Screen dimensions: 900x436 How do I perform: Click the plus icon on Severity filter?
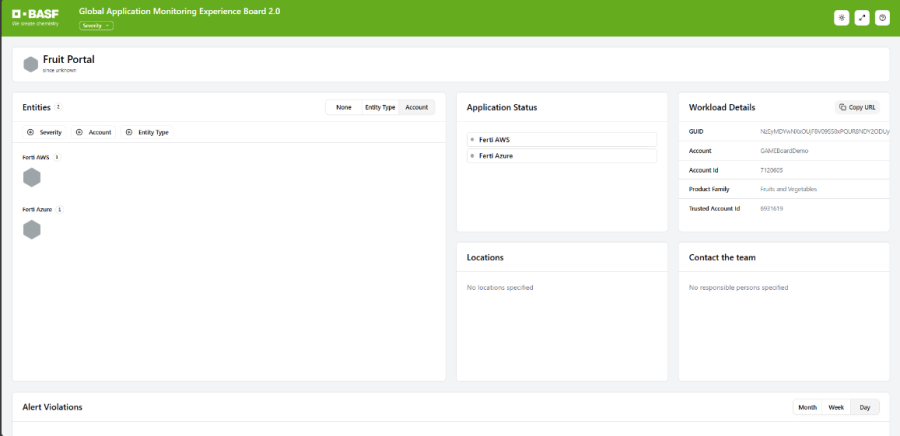click(x=31, y=133)
